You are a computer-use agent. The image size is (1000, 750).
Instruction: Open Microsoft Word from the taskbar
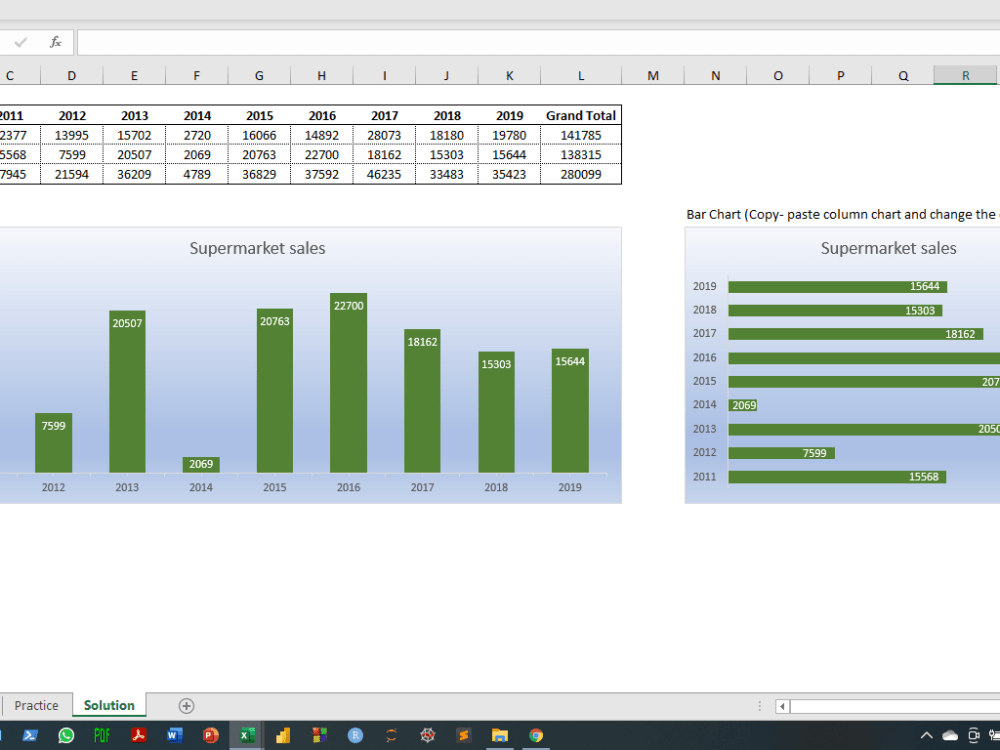click(x=175, y=735)
